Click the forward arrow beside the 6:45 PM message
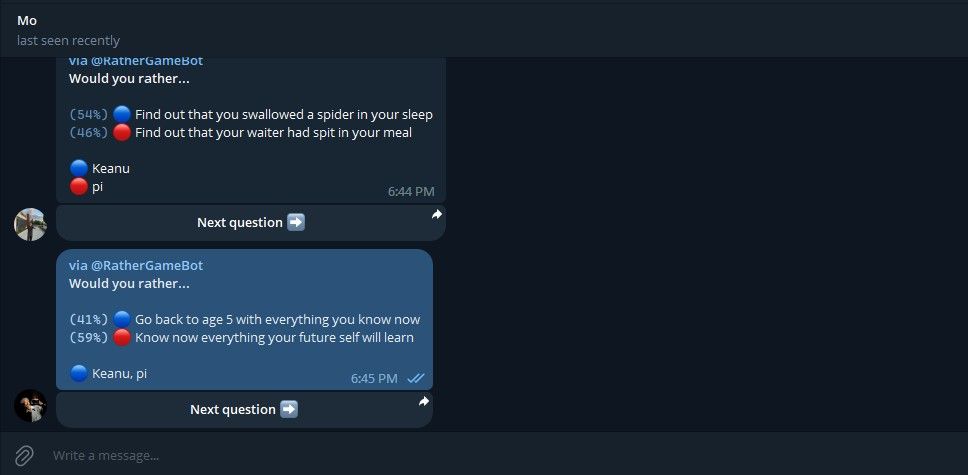This screenshot has height=475, width=968. (x=424, y=401)
